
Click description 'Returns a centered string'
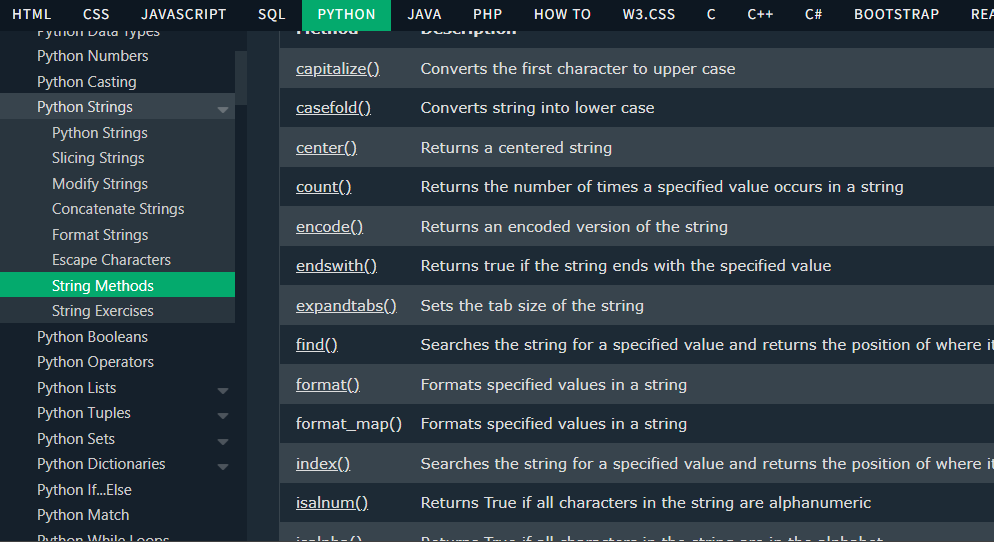click(x=517, y=148)
